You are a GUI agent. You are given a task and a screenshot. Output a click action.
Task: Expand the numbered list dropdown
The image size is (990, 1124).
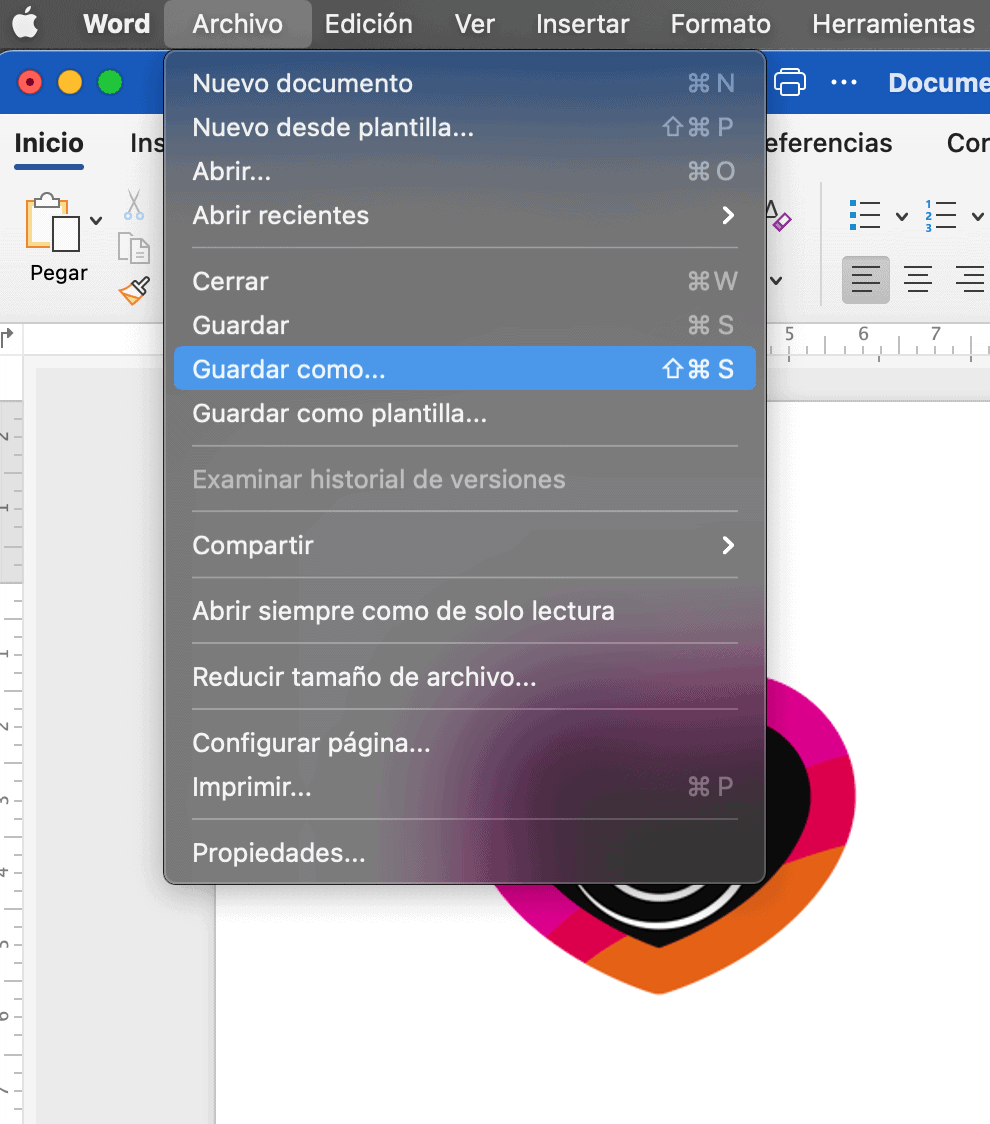pyautogui.click(x=978, y=216)
